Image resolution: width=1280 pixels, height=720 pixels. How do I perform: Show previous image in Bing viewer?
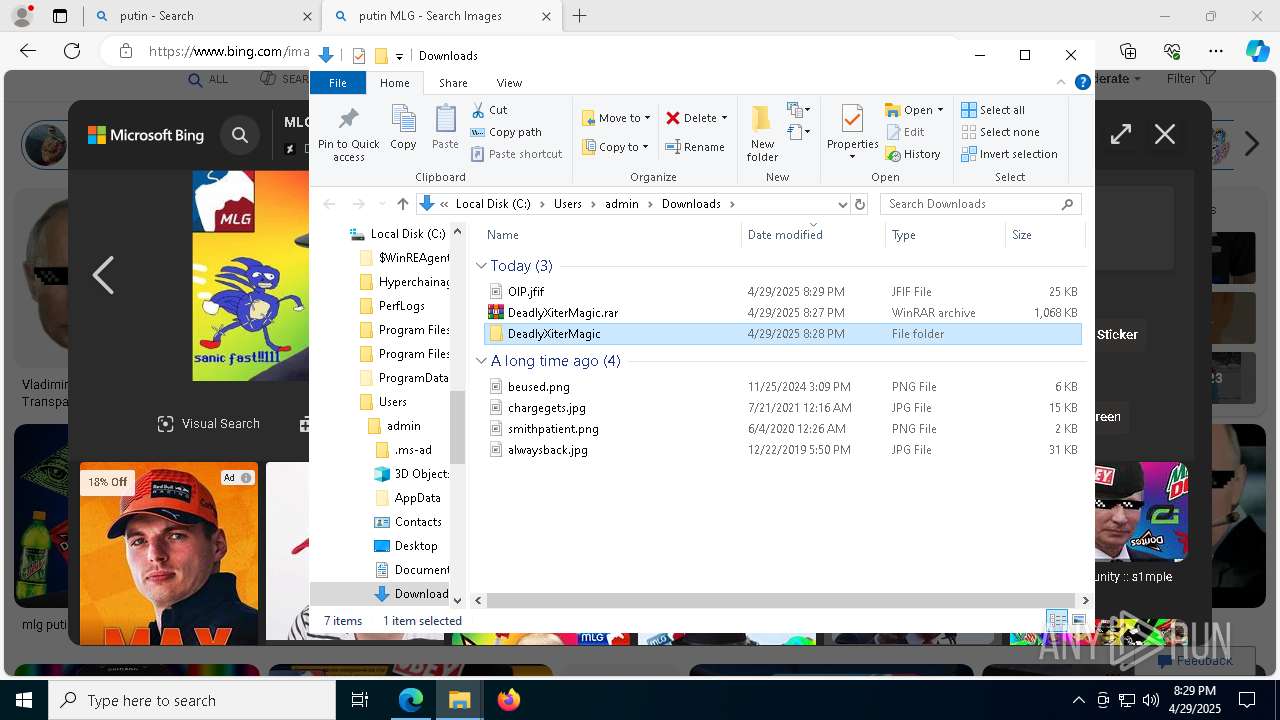[x=103, y=275]
